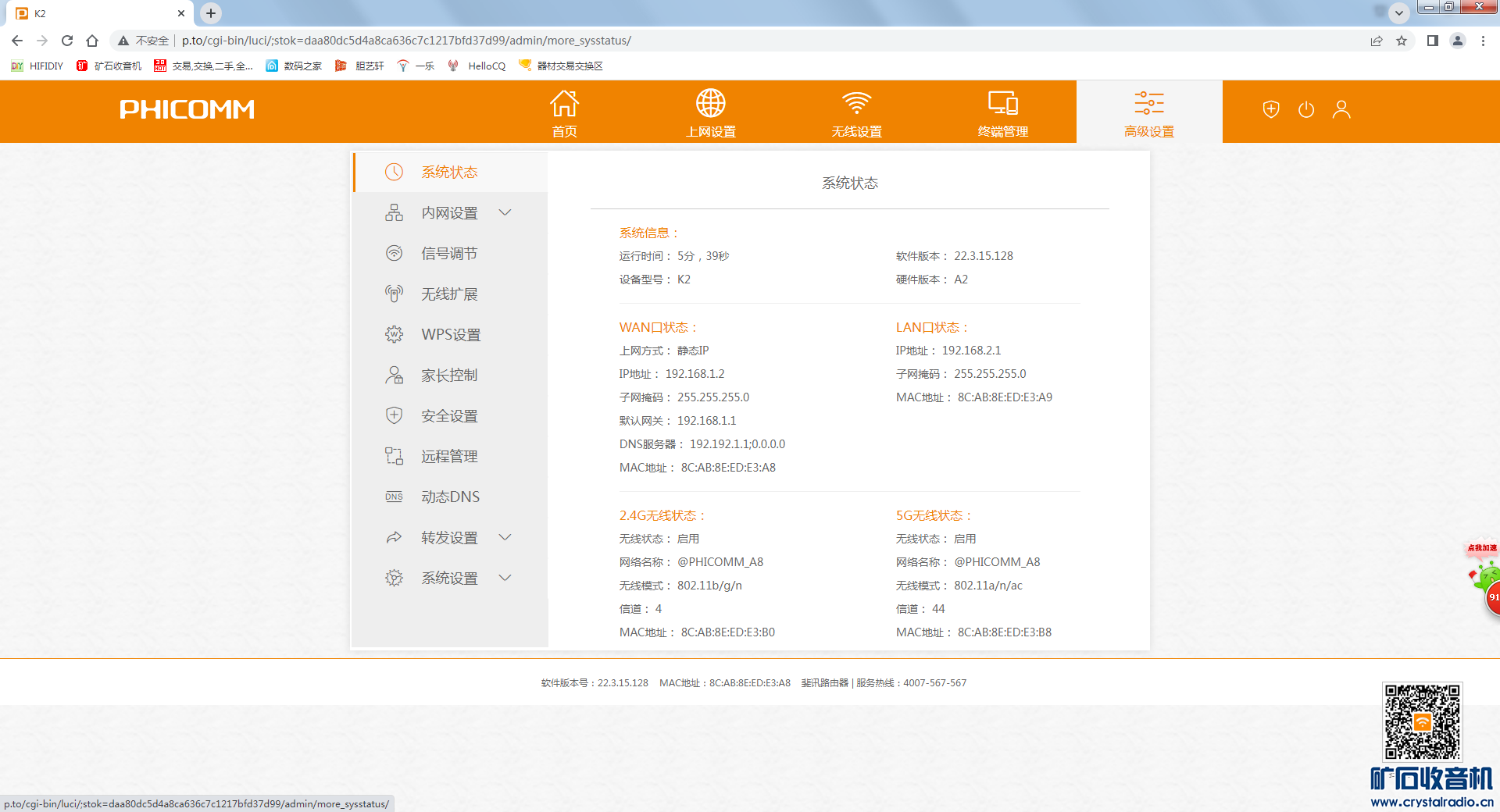The width and height of the screenshot is (1500, 812).
Task: Close the K2 browser tab
Action: [x=181, y=13]
